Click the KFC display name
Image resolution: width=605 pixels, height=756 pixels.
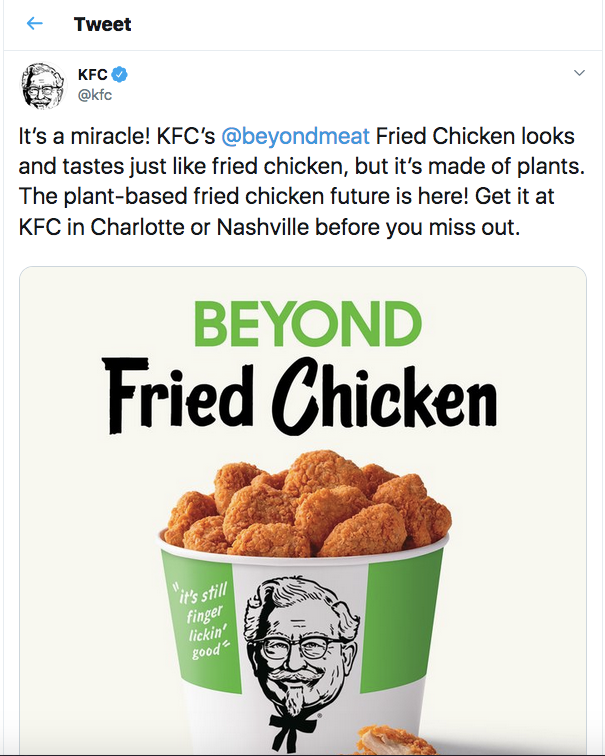(92, 75)
